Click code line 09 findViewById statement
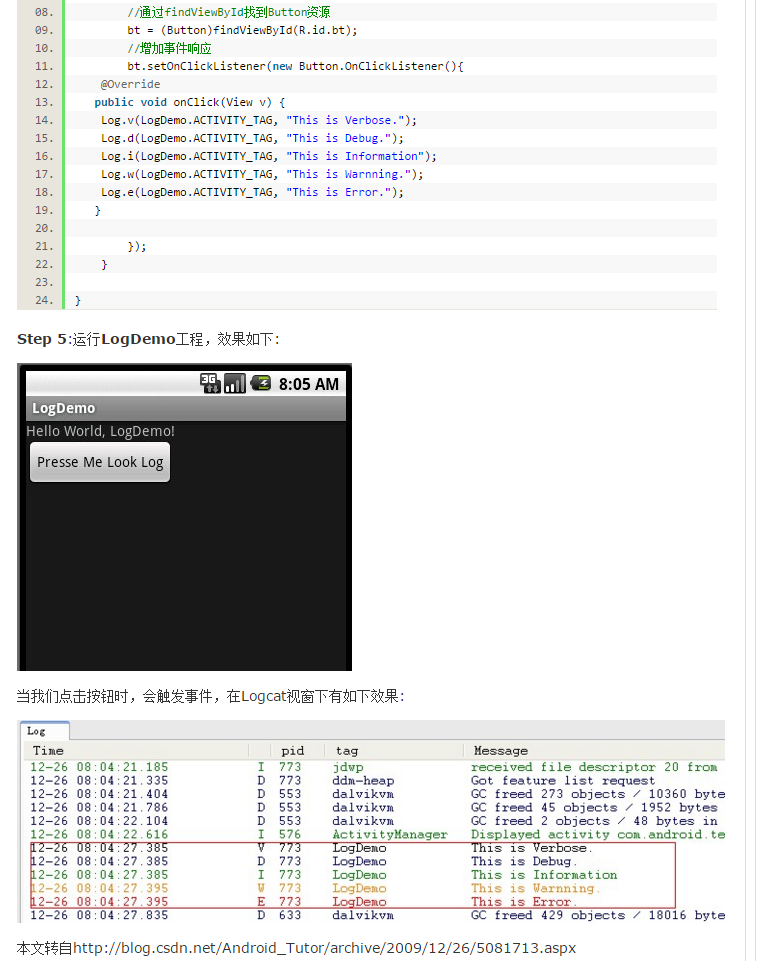Screen dimensions: 768x961 tap(242, 30)
